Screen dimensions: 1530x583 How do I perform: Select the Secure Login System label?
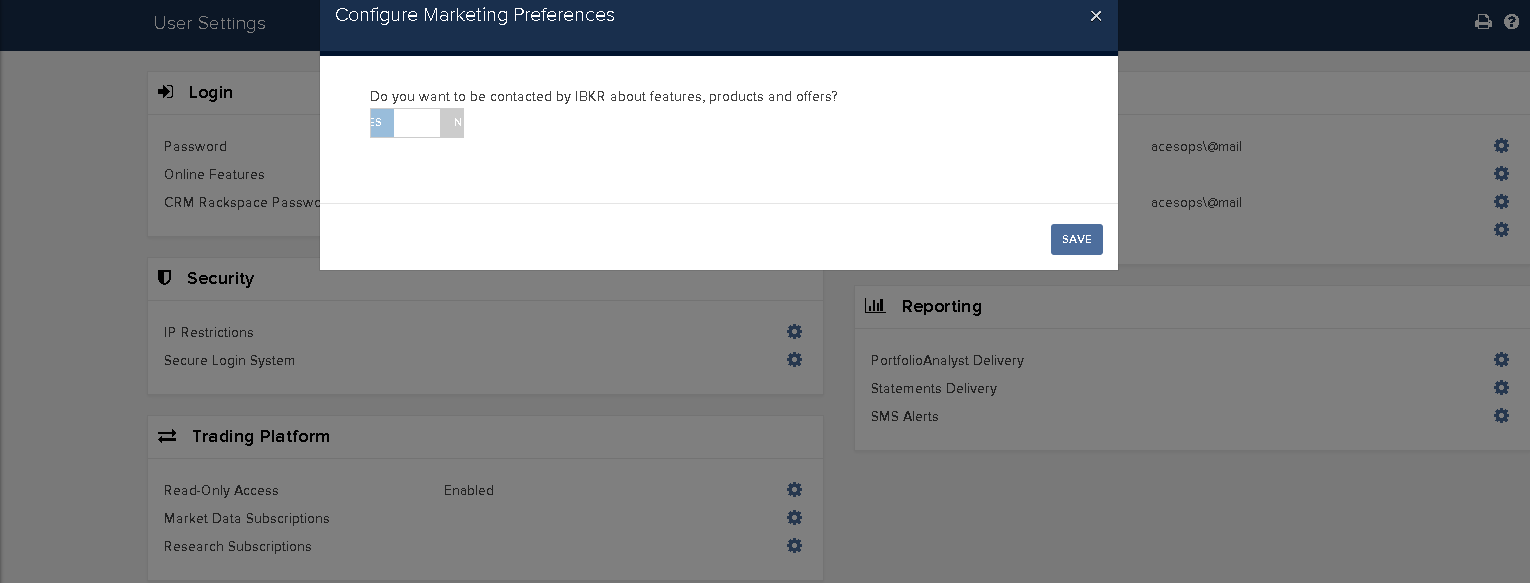(230, 361)
